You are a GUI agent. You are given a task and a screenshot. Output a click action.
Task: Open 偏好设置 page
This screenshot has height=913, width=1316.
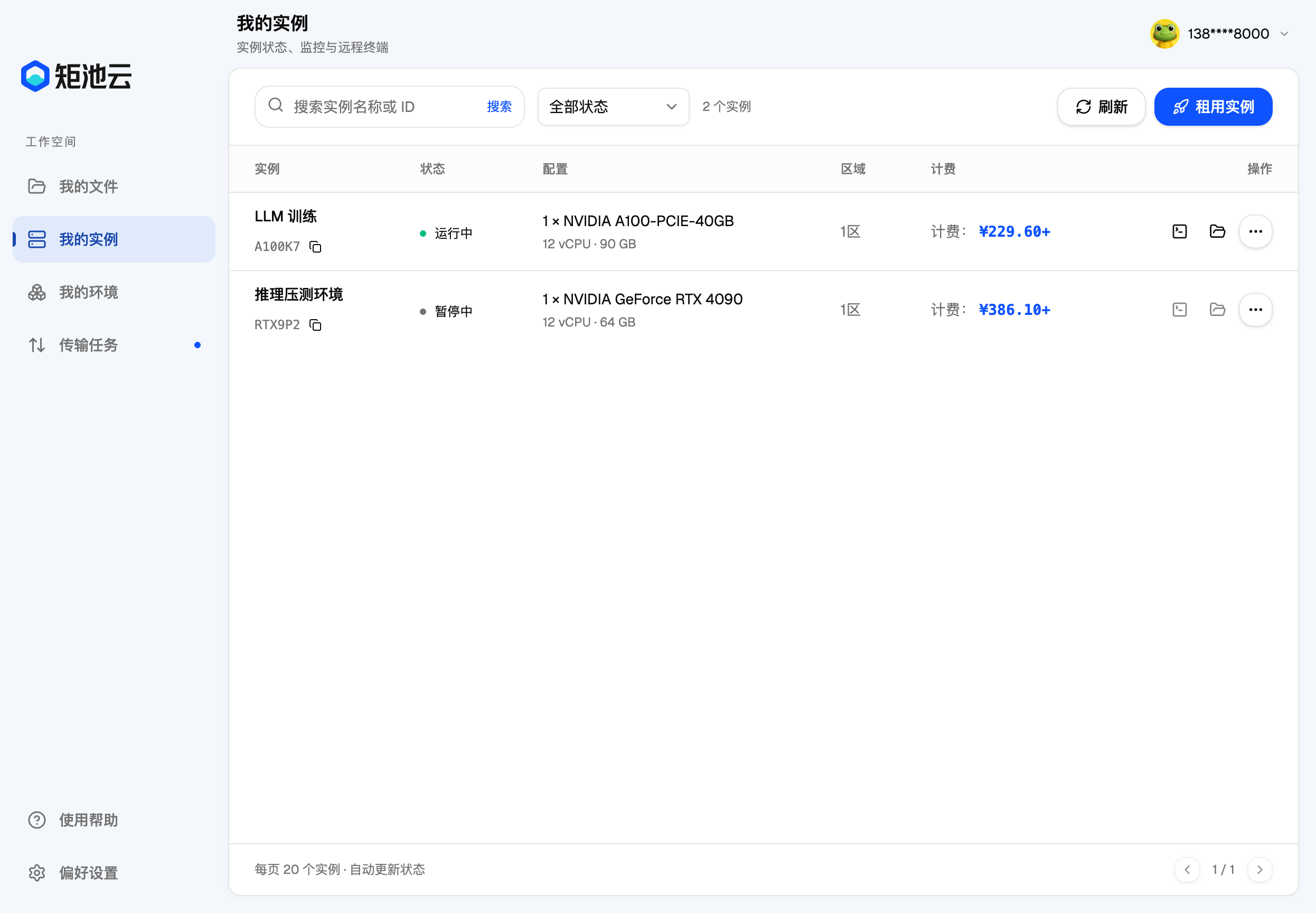[x=114, y=873]
